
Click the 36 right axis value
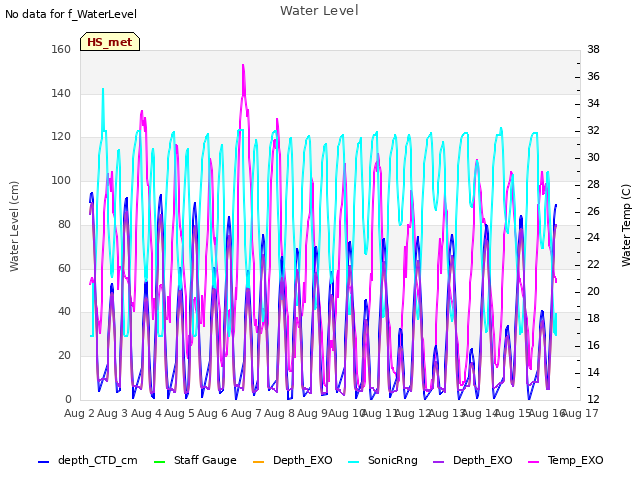[593, 76]
